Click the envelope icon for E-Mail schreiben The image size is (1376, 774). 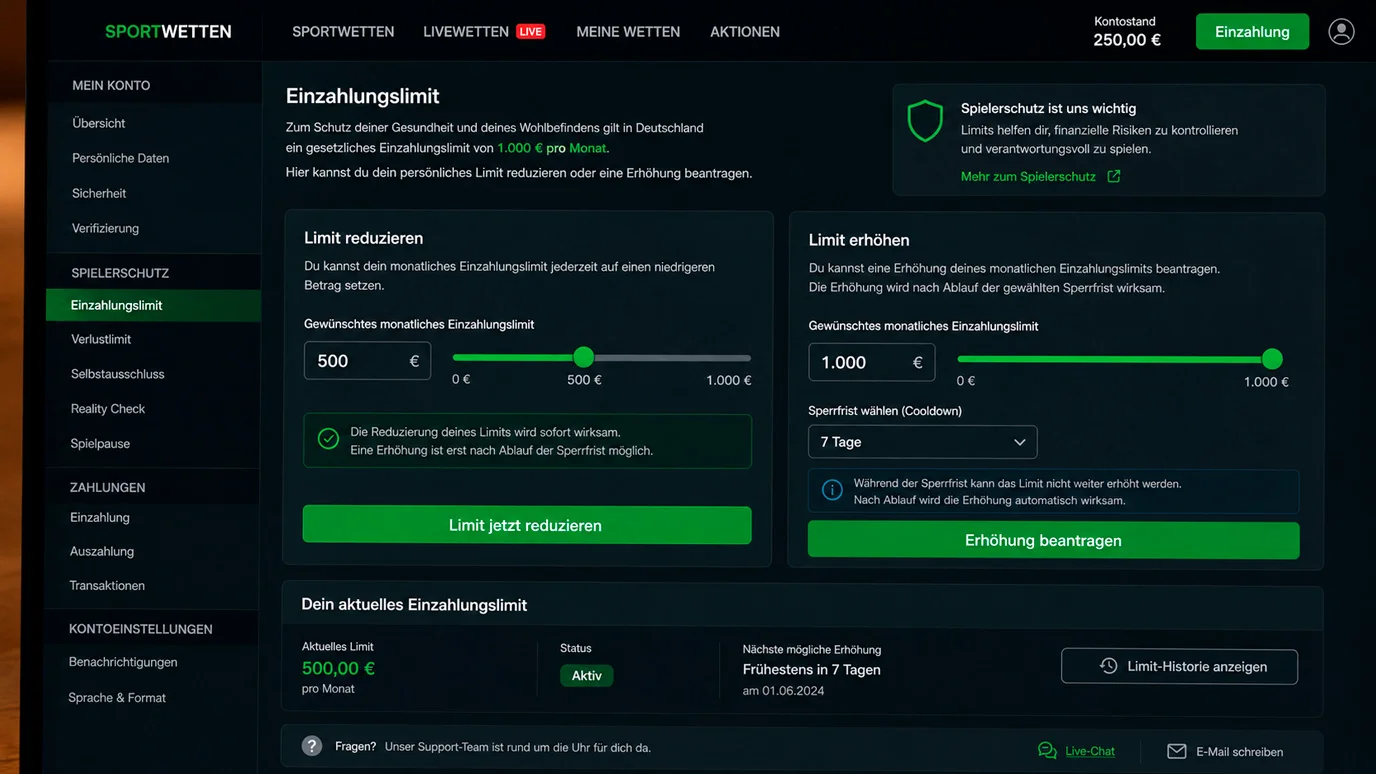coord(1177,751)
